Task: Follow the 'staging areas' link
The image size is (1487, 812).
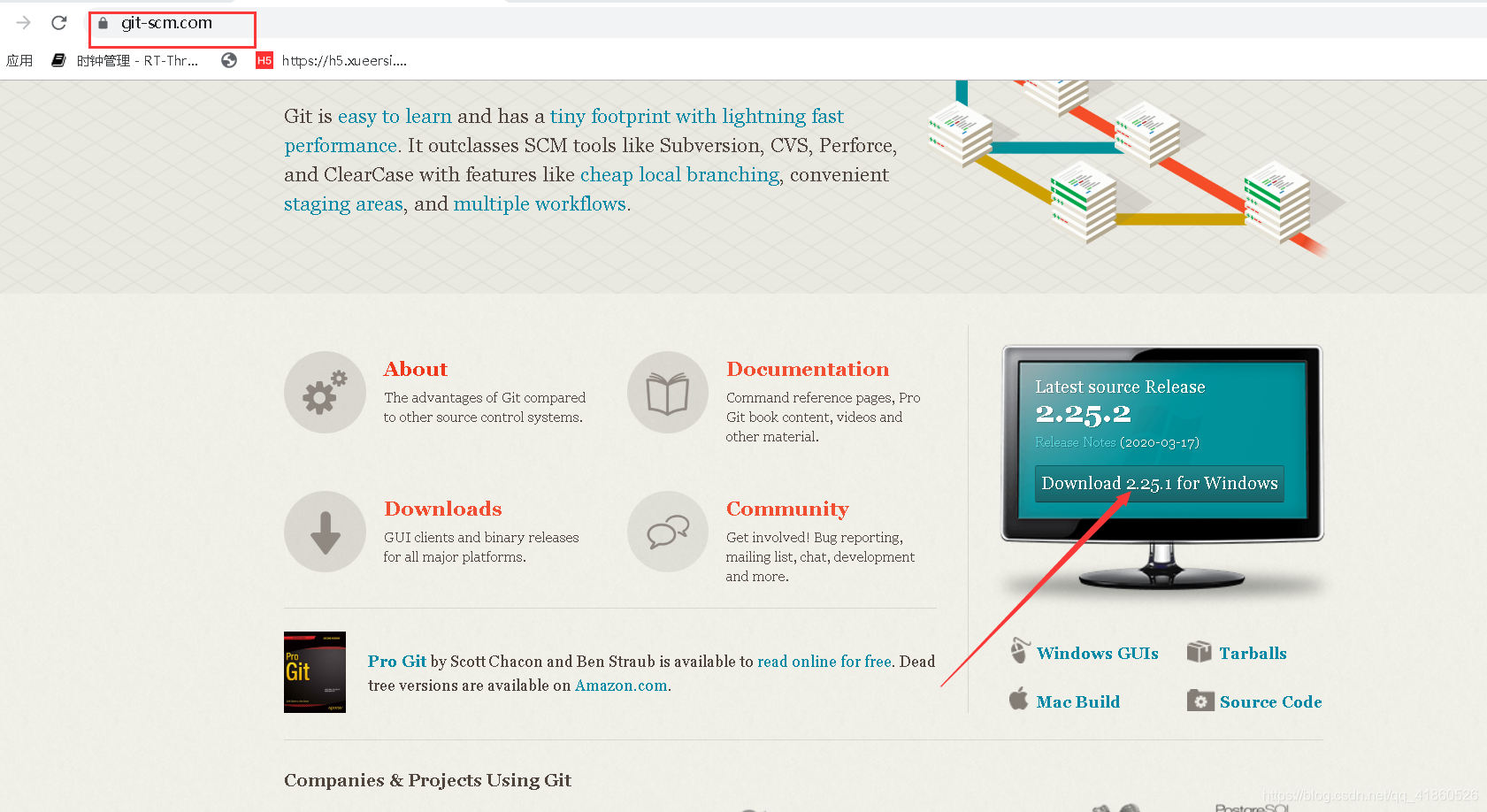Action: pos(343,203)
